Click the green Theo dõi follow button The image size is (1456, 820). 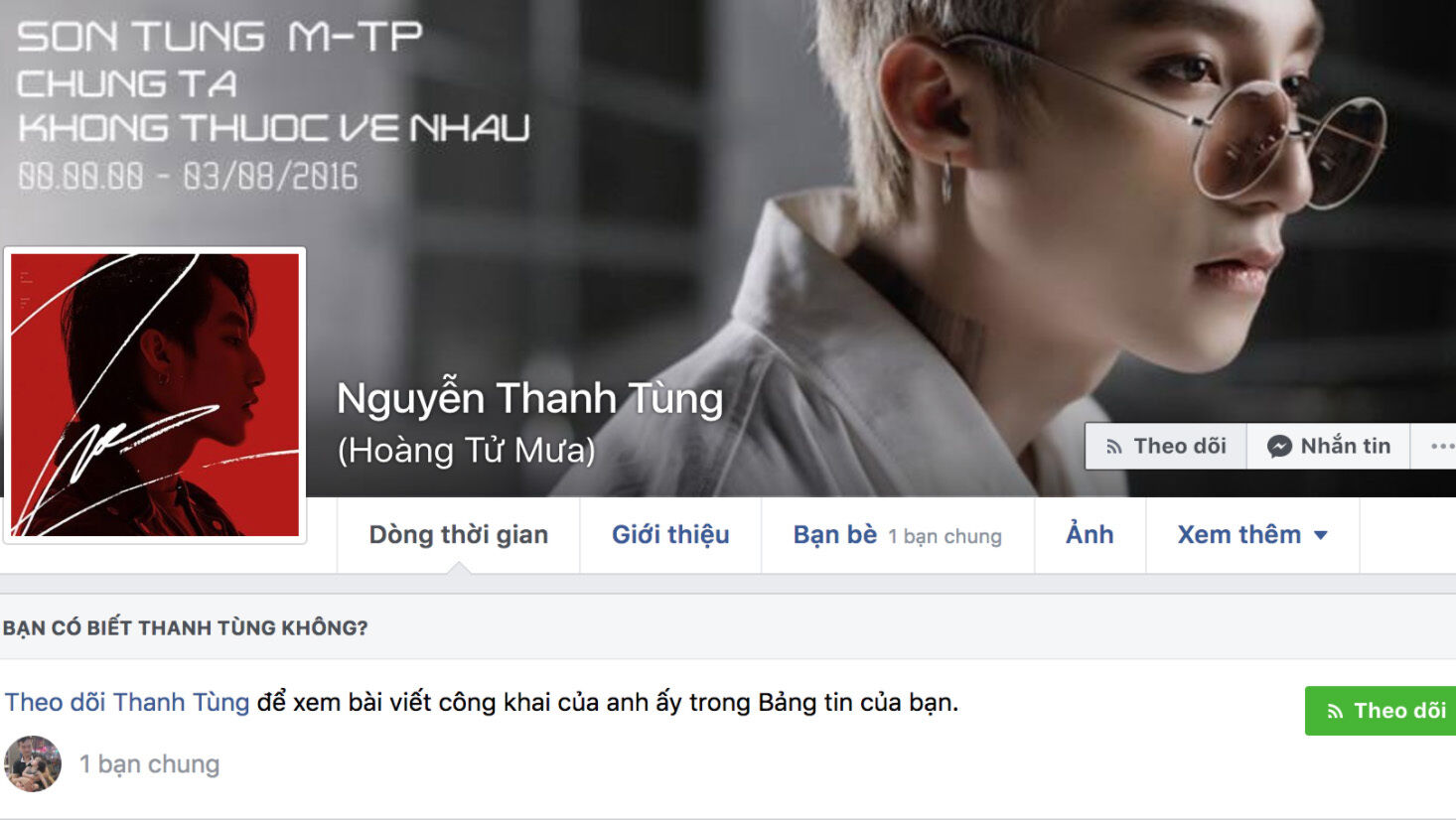coord(1381,711)
